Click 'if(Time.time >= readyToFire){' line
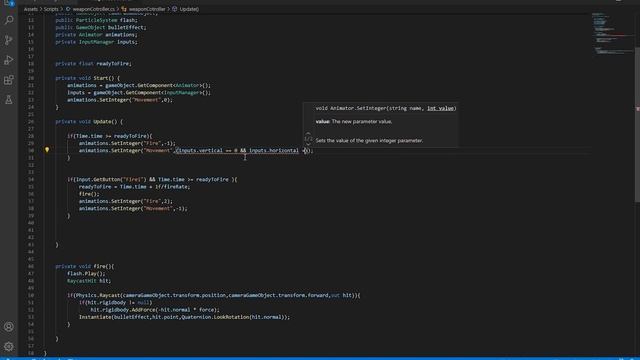 tap(110, 136)
